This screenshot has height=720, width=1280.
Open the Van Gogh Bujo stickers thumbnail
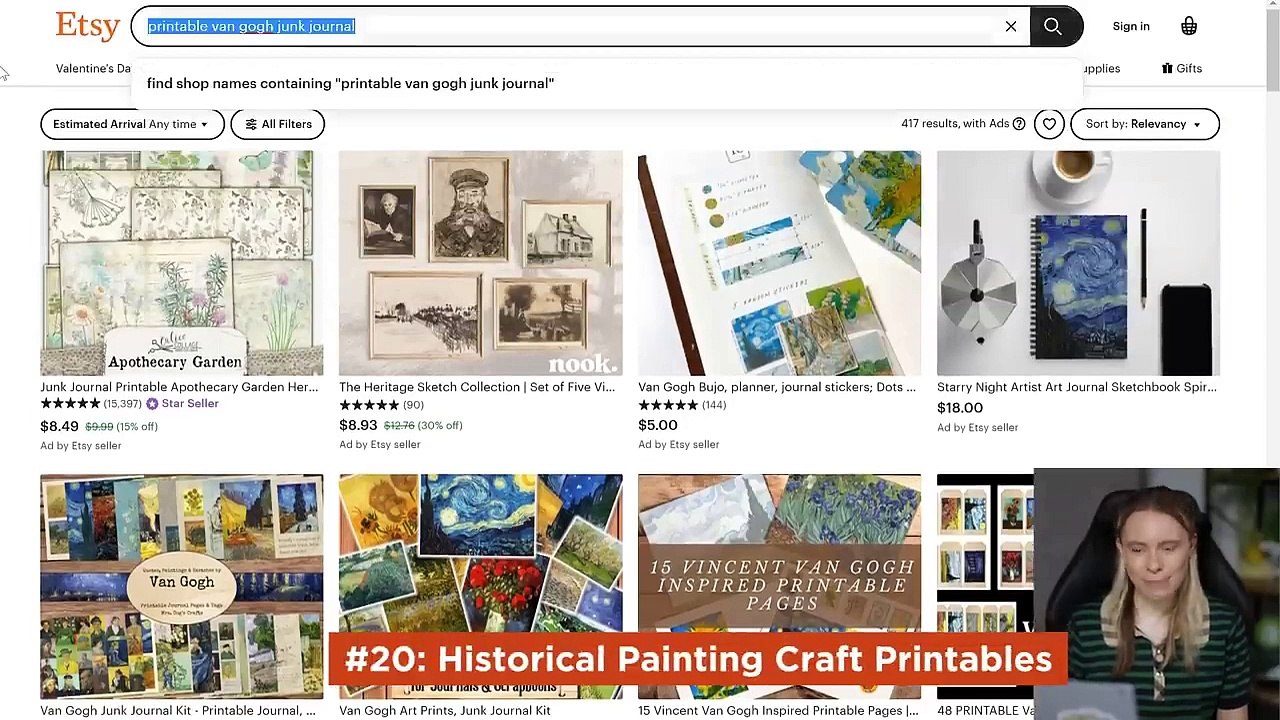(x=779, y=263)
